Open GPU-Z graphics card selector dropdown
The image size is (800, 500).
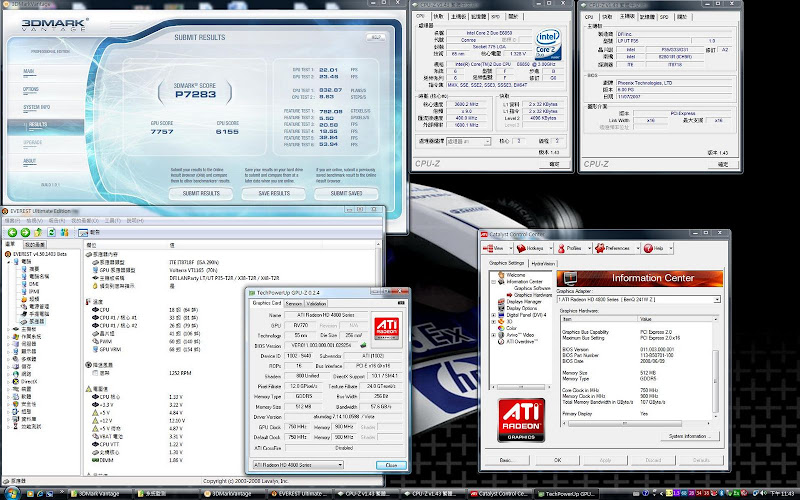[340, 465]
